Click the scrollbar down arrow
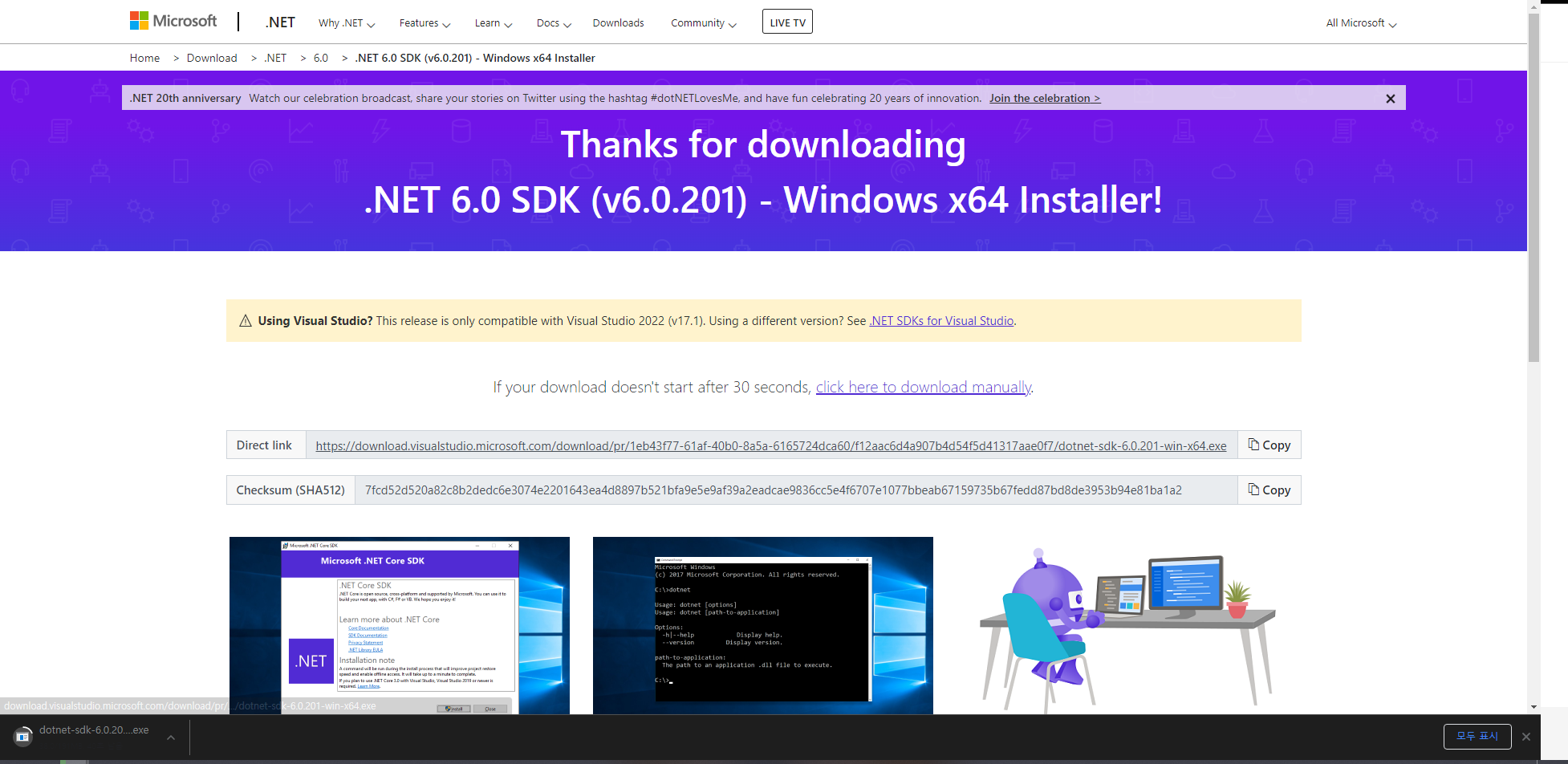 1533,707
